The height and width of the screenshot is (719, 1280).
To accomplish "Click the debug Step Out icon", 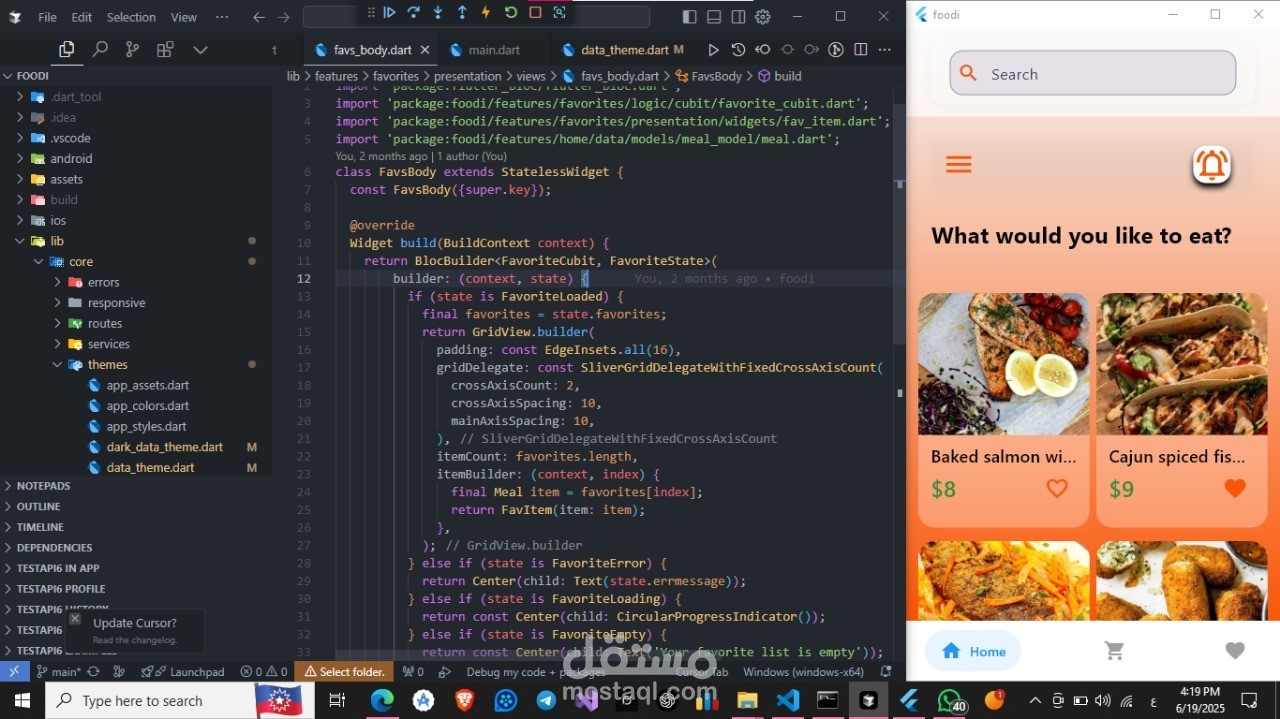I will tap(462, 12).
